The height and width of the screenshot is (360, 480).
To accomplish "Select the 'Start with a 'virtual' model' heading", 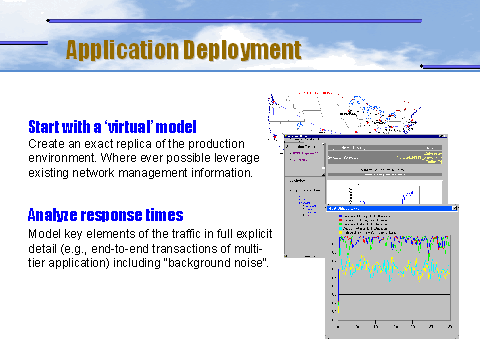I will pyautogui.click(x=112, y=127).
